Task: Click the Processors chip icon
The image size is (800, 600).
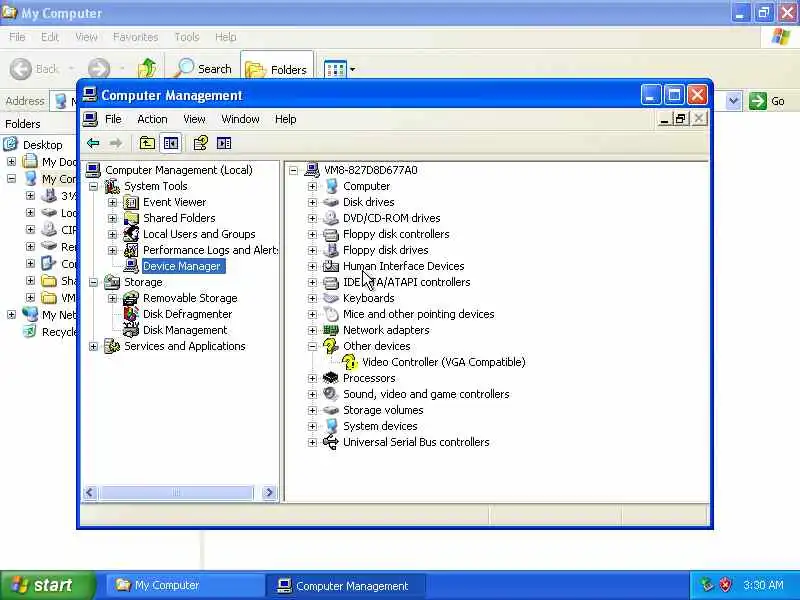Action: coord(331,378)
